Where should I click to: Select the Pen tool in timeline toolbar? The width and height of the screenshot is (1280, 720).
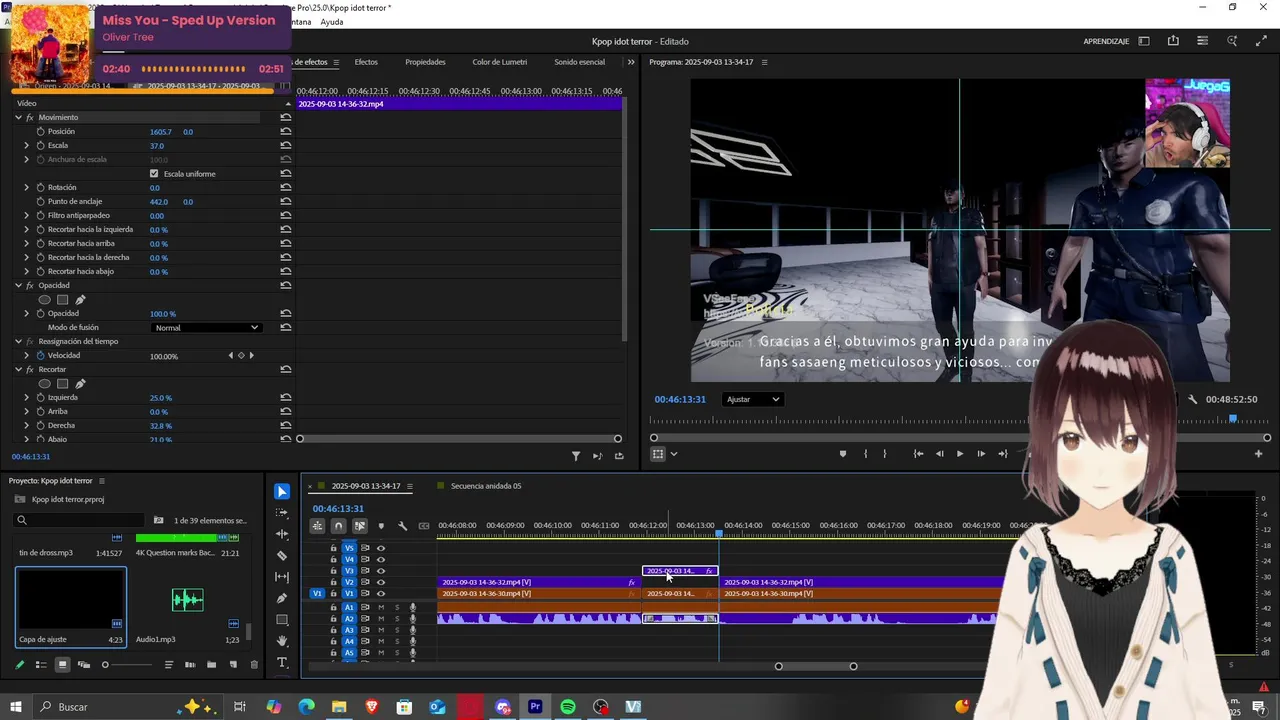click(x=282, y=598)
